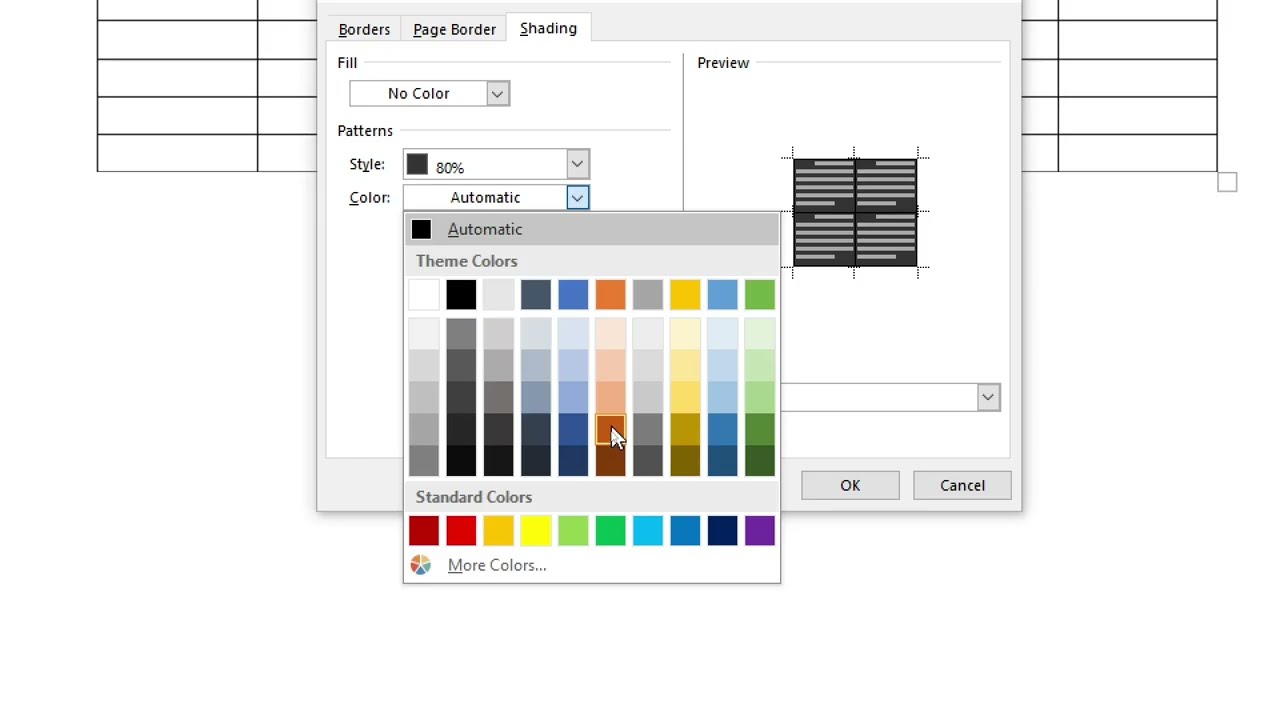Click the shaded table preview thumbnail
1280x720 pixels.
point(855,212)
